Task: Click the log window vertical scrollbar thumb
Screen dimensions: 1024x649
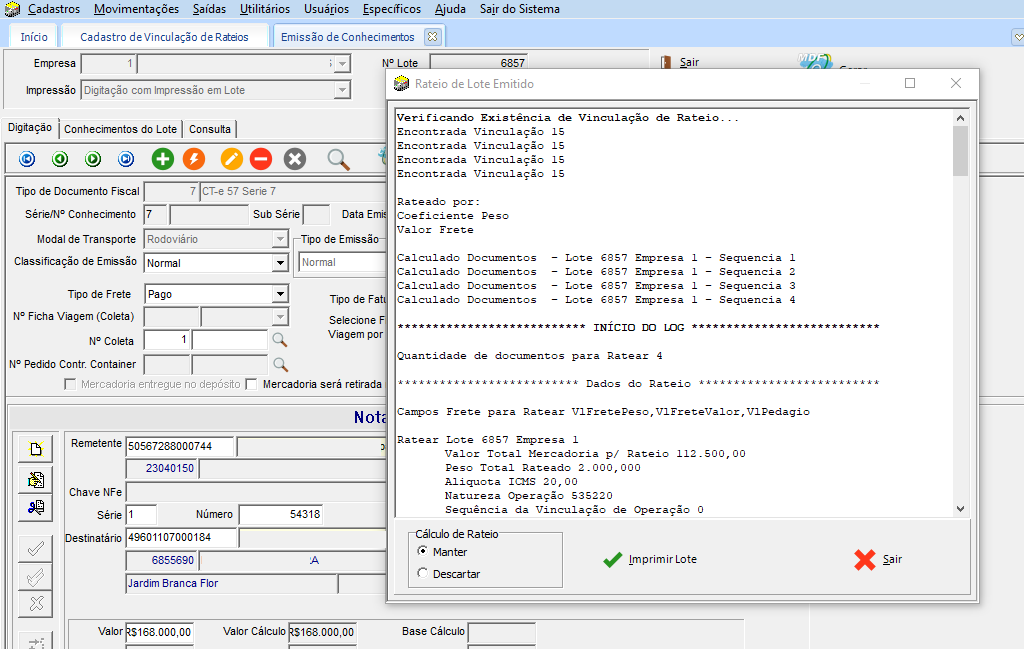Action: coord(960,150)
